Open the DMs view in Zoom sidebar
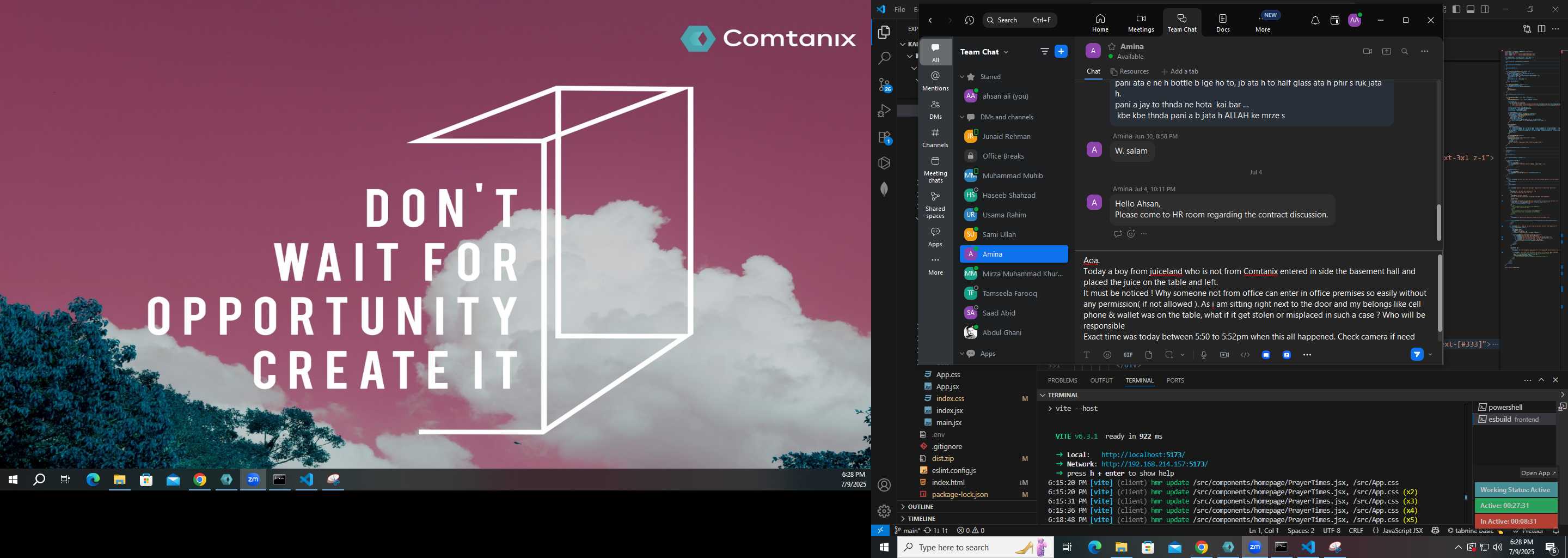 [935, 109]
